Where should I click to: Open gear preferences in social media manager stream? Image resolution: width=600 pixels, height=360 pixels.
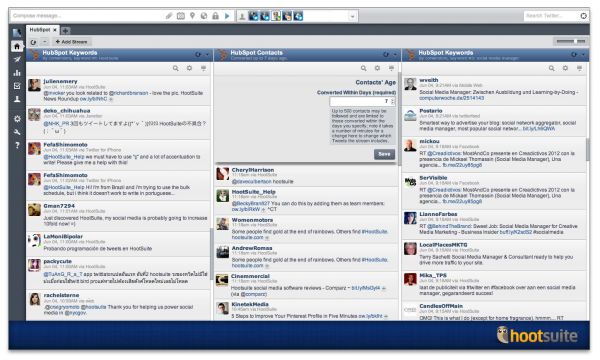click(565, 68)
